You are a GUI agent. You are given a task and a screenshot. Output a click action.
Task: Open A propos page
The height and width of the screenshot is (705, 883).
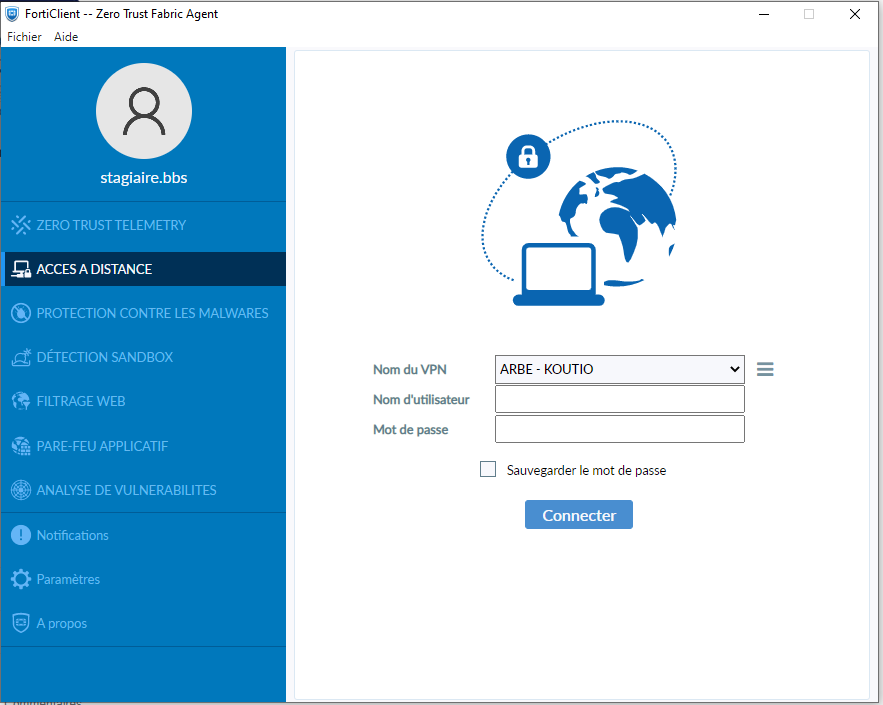point(143,623)
